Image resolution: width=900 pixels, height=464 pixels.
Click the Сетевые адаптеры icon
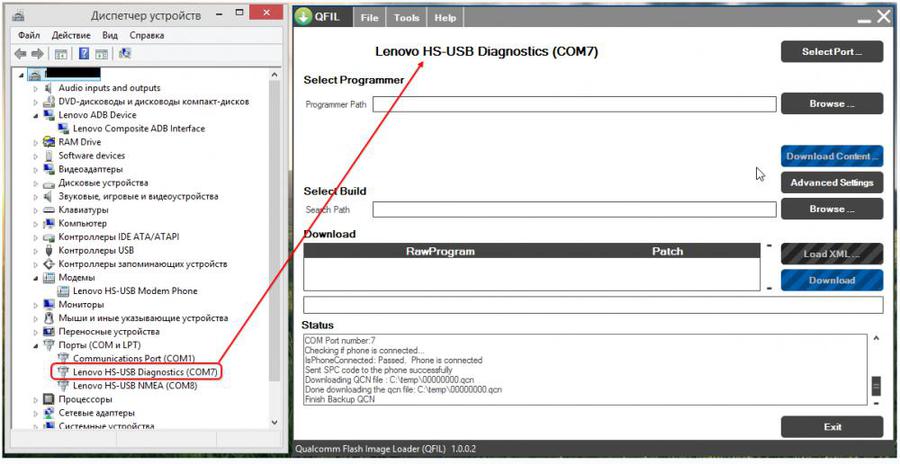click(x=49, y=413)
